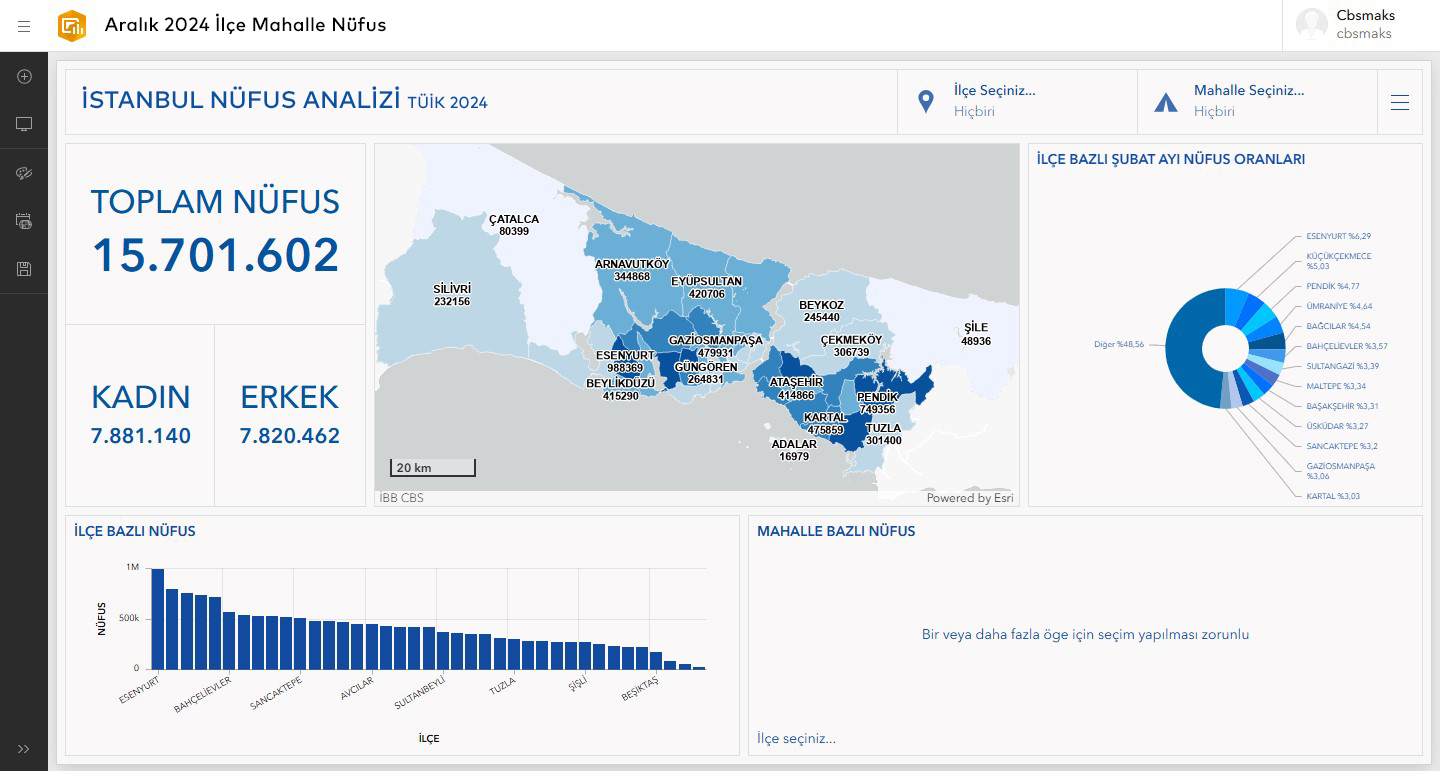Open the main hamburger menu at top left
1440x771 pixels.
point(24,26)
